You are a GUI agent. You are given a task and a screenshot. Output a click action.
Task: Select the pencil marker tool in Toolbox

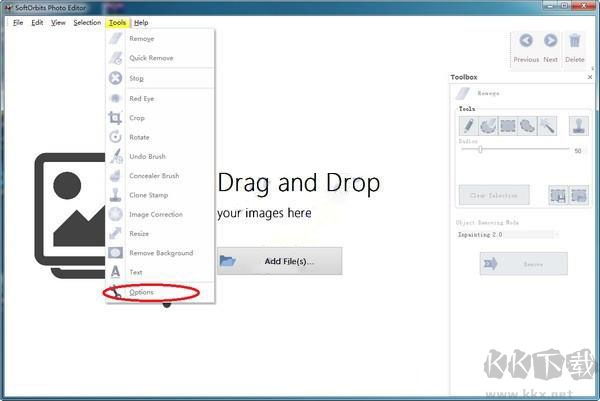click(467, 126)
